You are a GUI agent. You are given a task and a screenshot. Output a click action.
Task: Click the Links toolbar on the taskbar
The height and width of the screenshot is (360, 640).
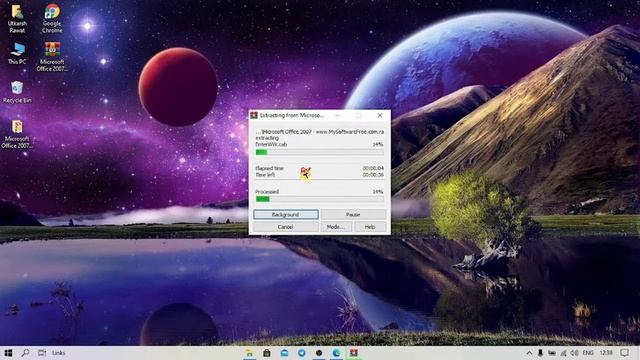click(58, 353)
